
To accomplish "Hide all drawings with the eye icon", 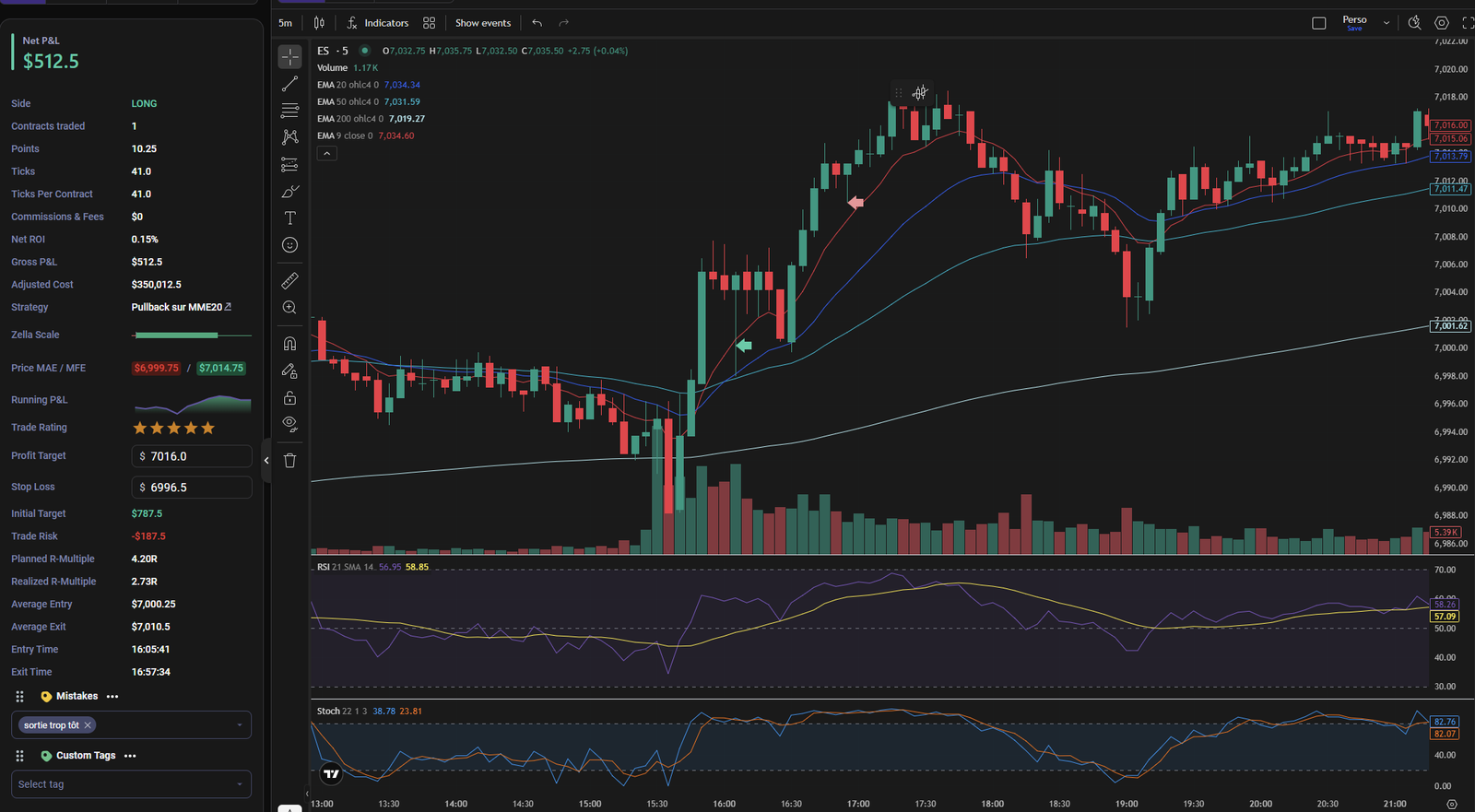I will 289,424.
